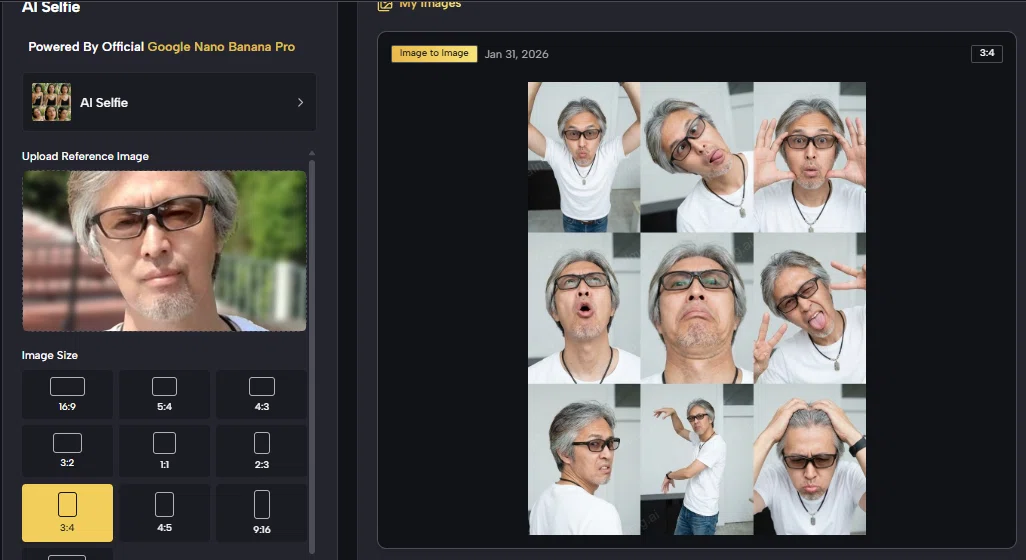Open the My Images tab

(x=430, y=5)
